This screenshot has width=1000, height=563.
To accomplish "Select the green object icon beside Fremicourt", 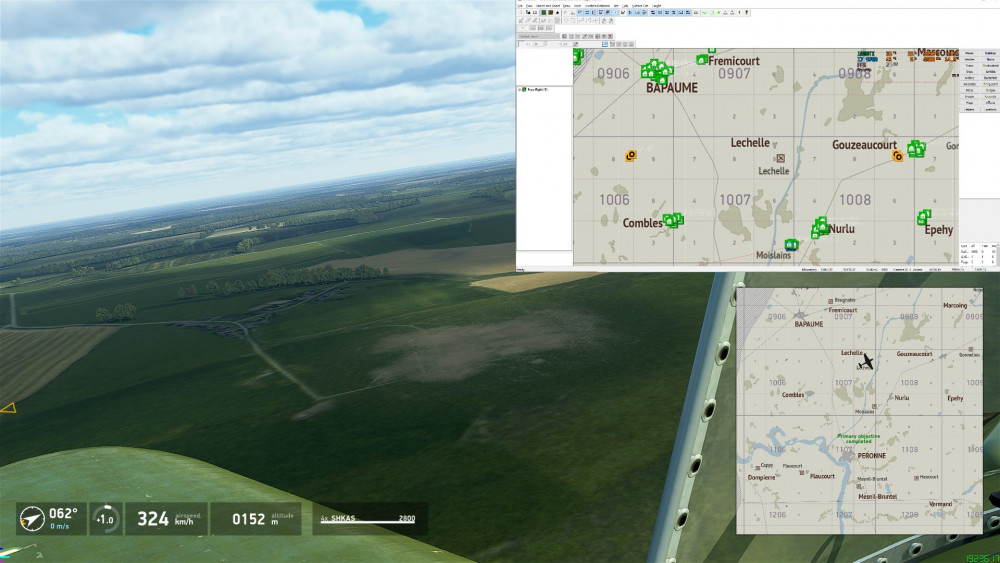I will click(x=702, y=60).
